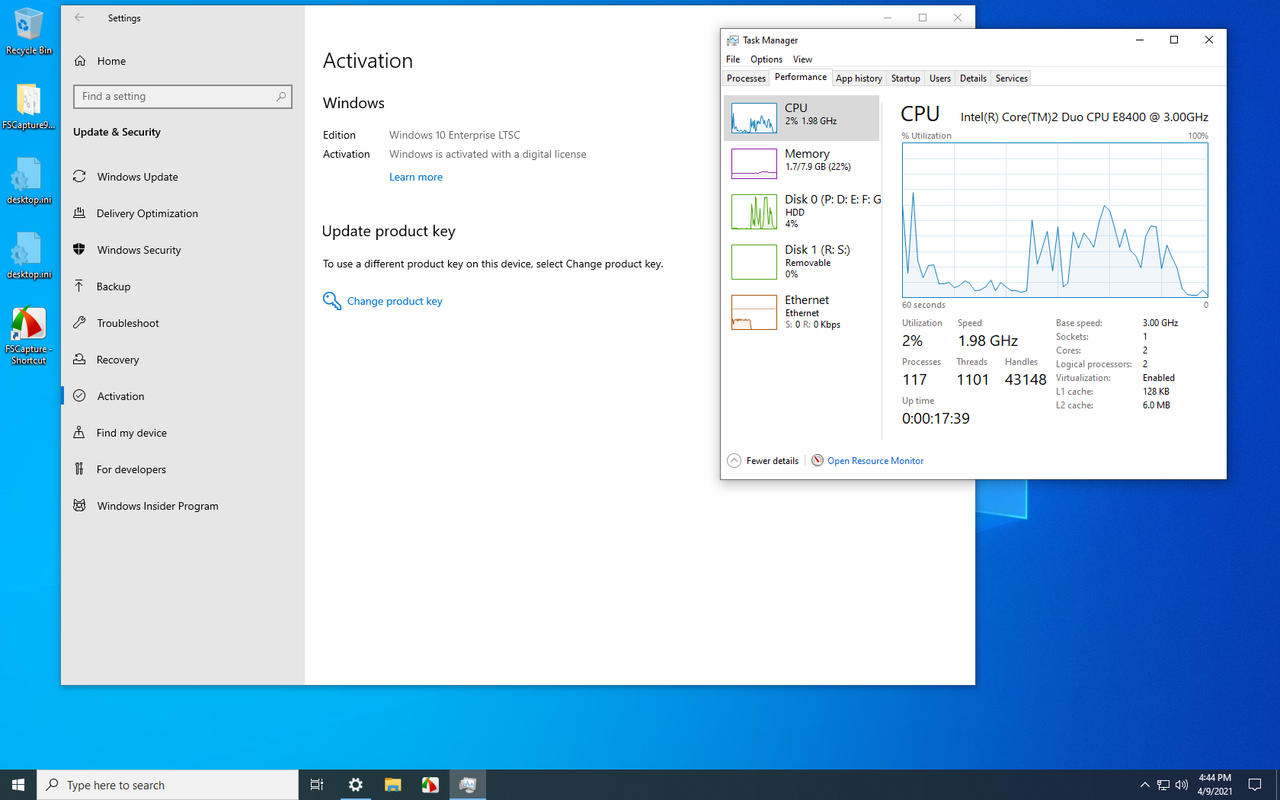Image resolution: width=1280 pixels, height=800 pixels.
Task: Click the Resource Monitor icon in Task Manager
Action: coord(817,461)
